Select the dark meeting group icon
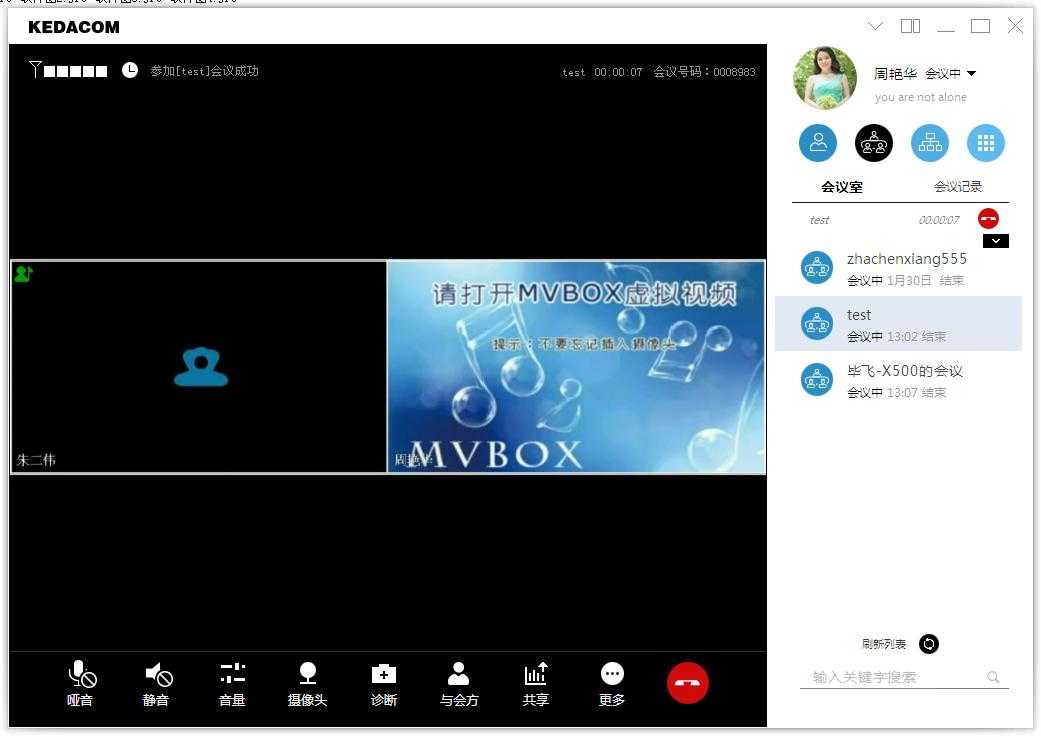This screenshot has width=1041, height=736. [x=874, y=143]
